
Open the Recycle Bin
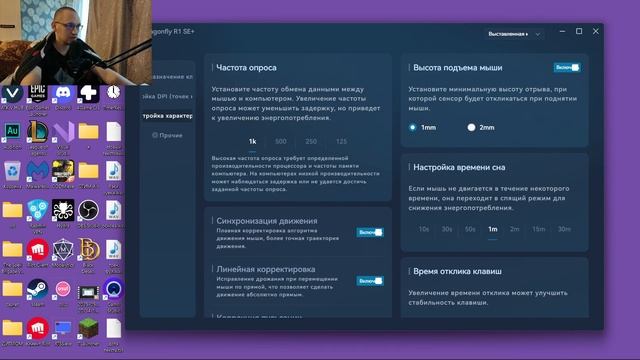click(x=12, y=171)
